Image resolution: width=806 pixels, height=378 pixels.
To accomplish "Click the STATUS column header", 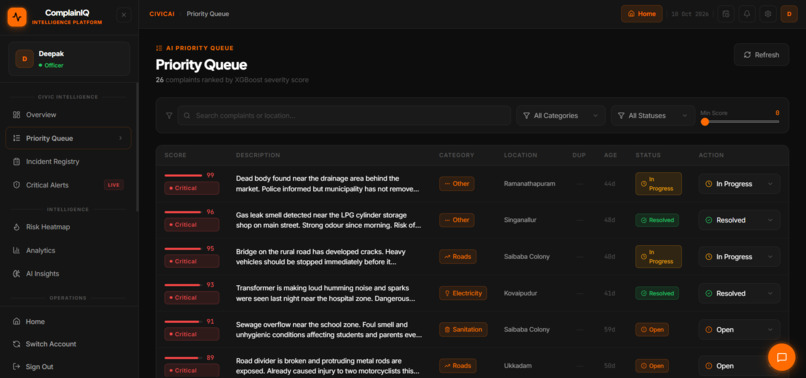I will tap(648, 155).
